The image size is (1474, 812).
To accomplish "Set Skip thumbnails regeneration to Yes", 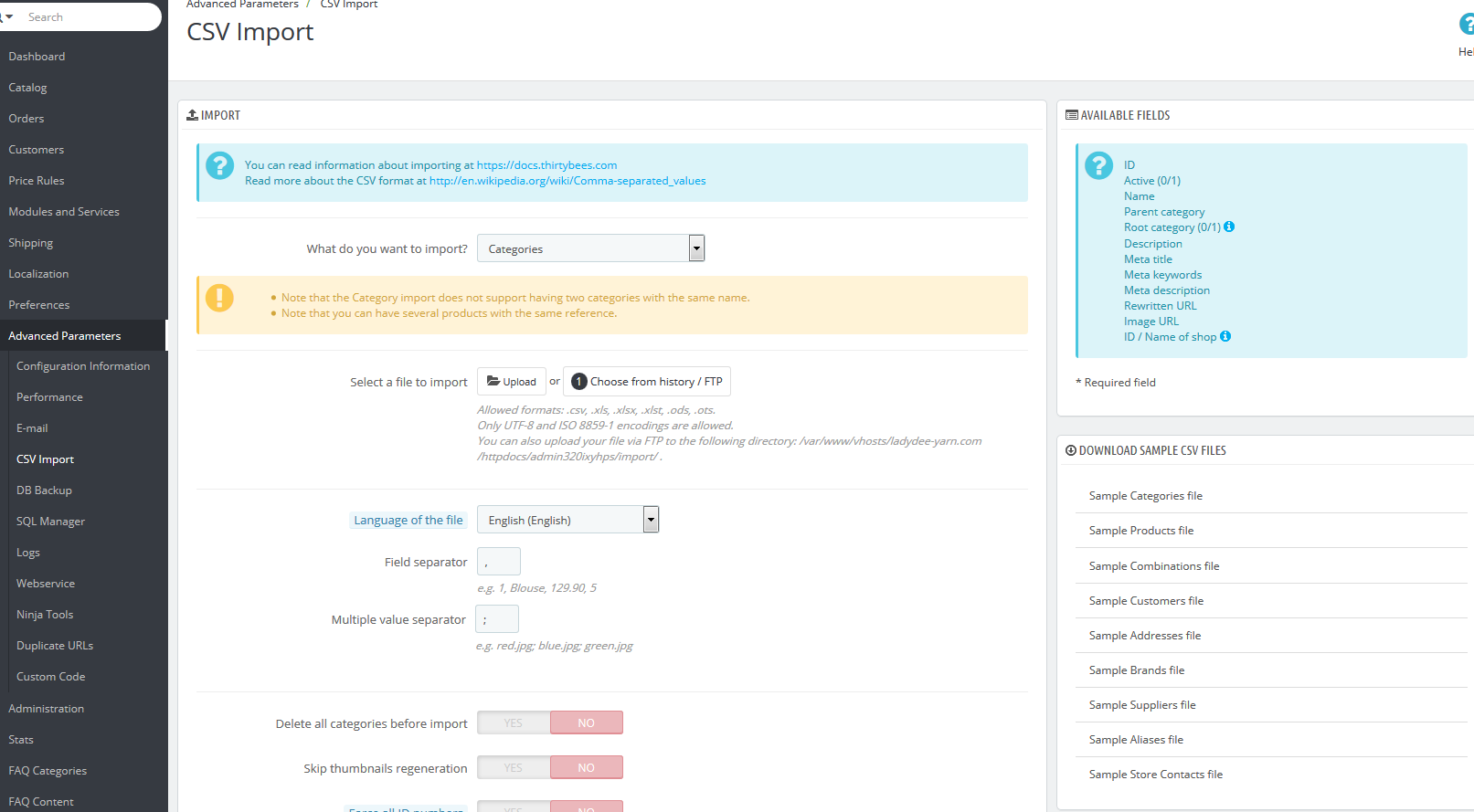I will tap(514, 768).
